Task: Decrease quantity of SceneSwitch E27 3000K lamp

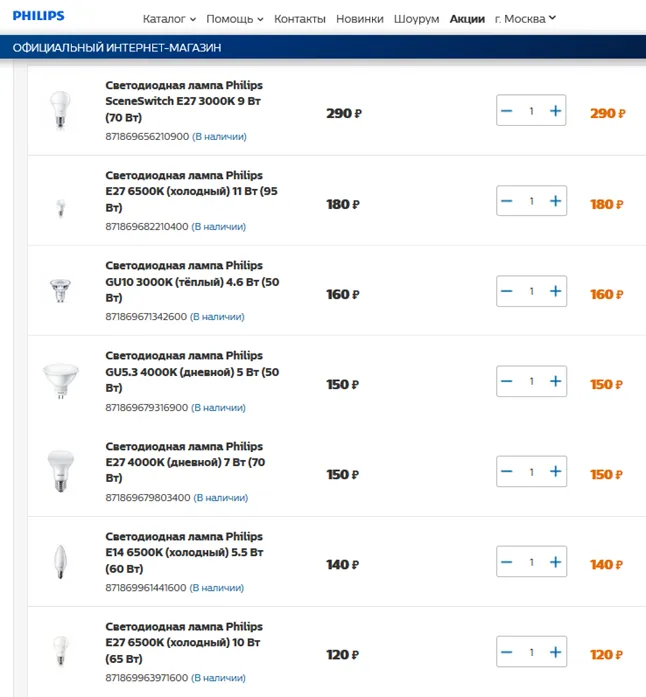Action: [x=507, y=111]
